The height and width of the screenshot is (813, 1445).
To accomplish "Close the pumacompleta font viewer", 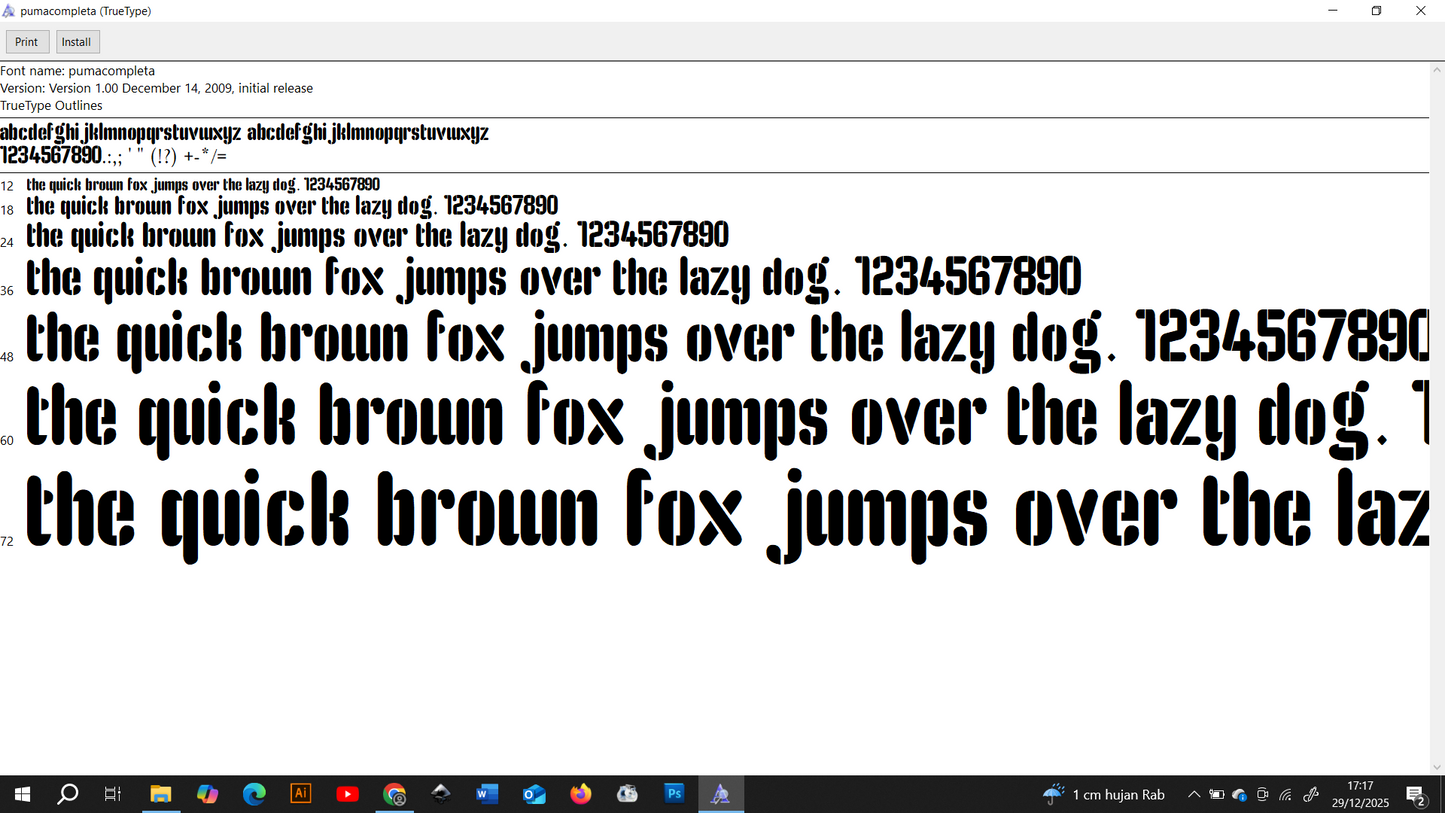I will (1421, 11).
